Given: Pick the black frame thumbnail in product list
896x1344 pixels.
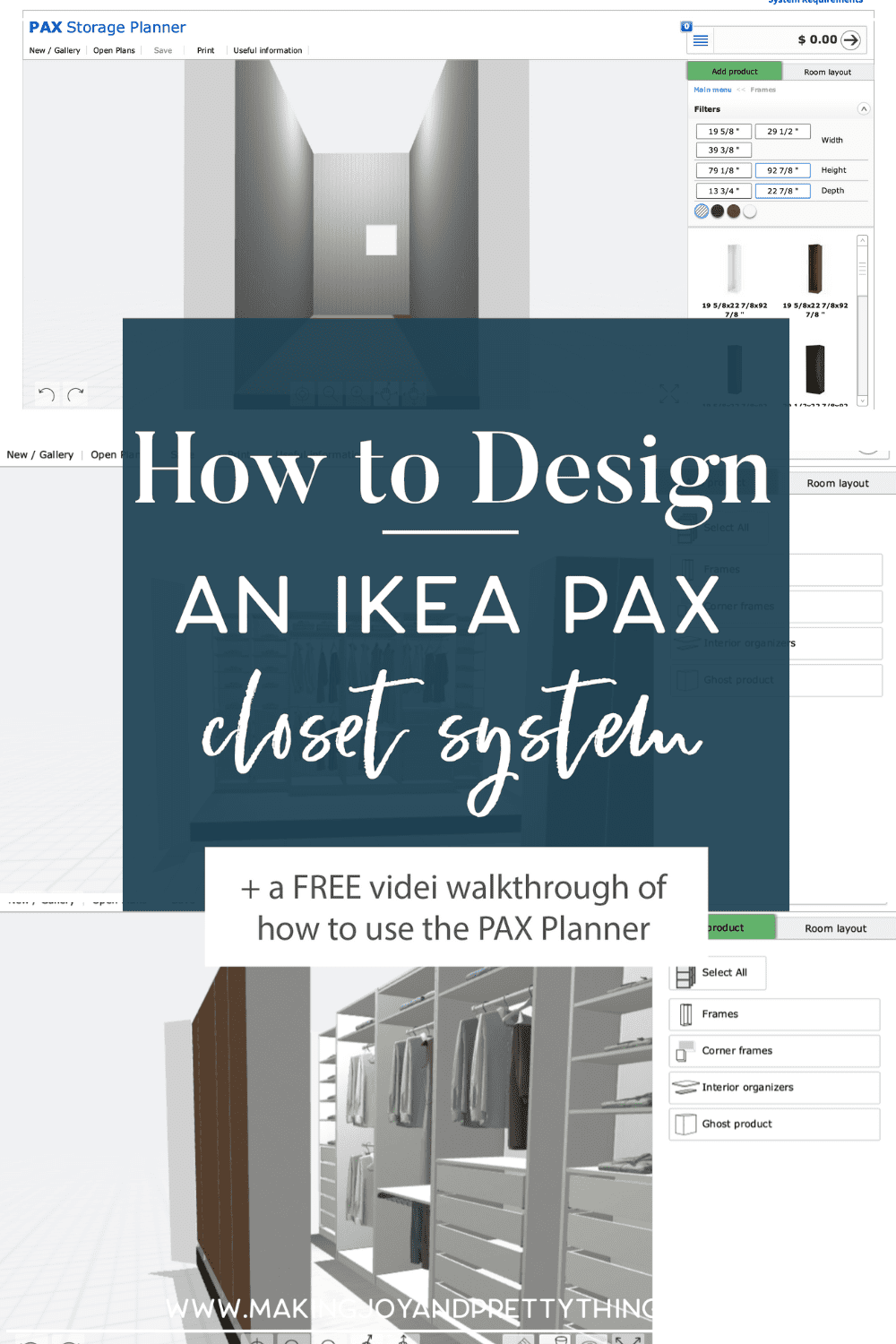Looking at the screenshot, I should click(814, 369).
